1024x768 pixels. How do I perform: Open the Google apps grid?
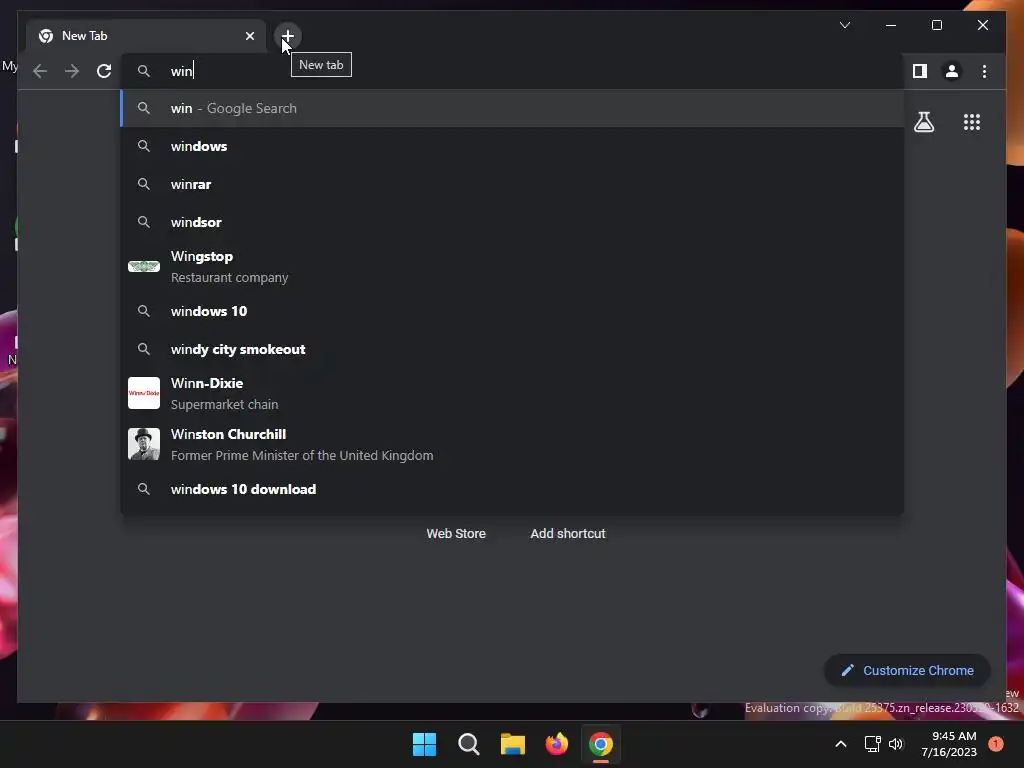[x=972, y=122]
